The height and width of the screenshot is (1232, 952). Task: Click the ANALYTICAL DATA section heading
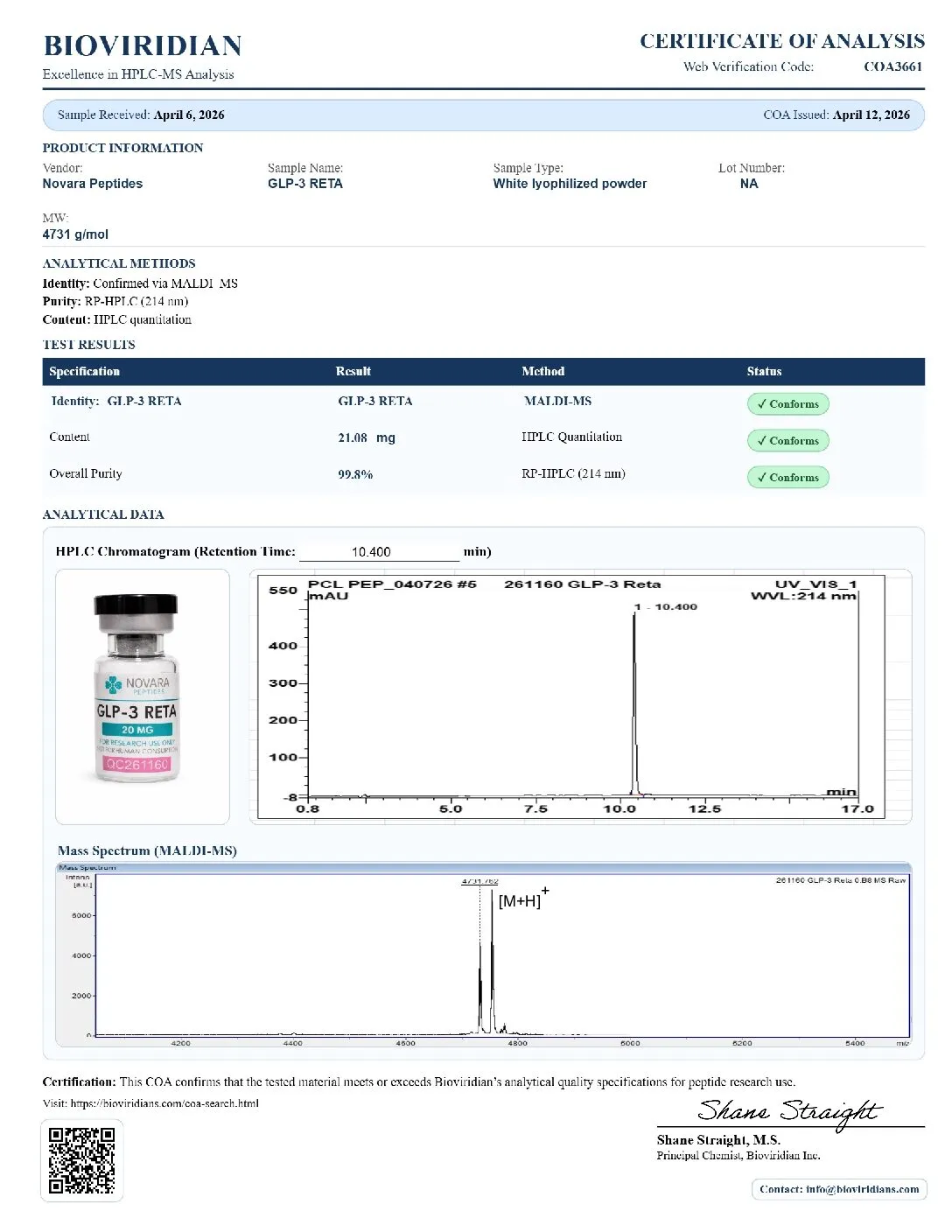103,514
